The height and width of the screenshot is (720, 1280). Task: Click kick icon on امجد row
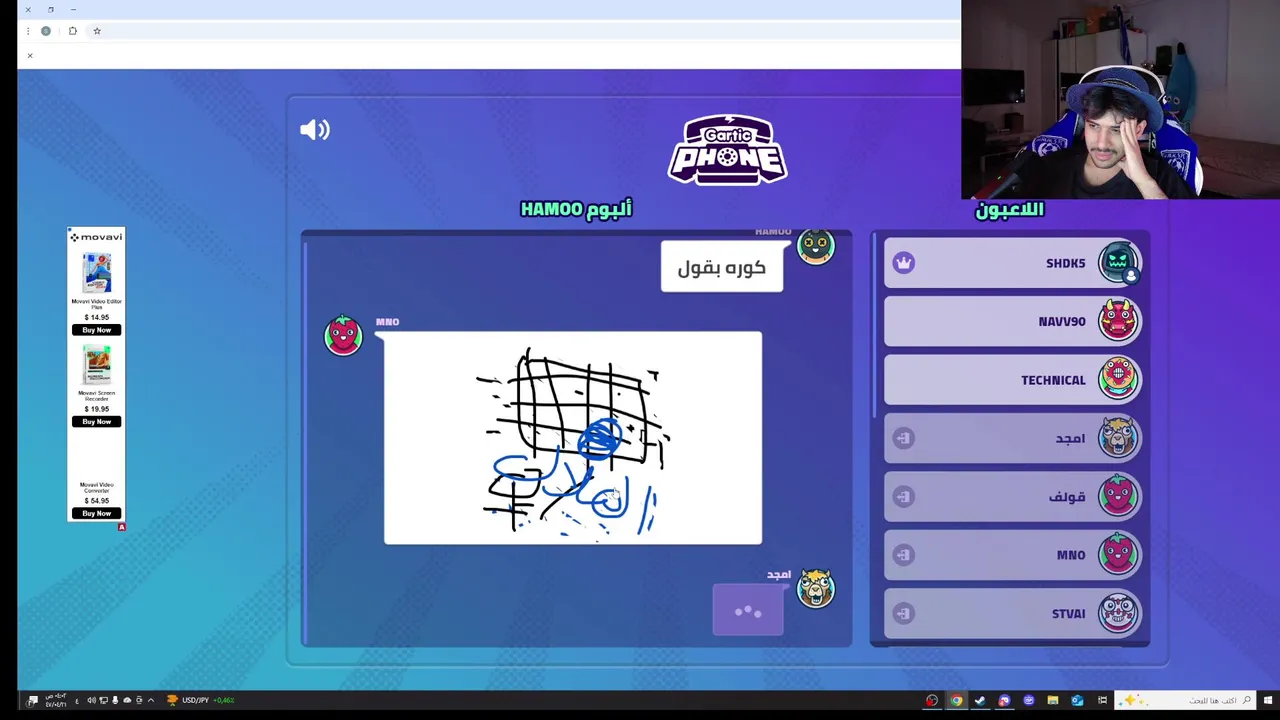pos(904,438)
